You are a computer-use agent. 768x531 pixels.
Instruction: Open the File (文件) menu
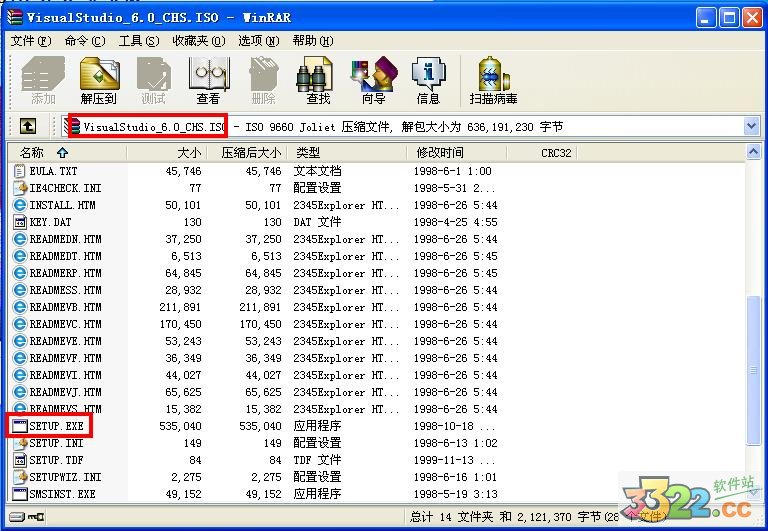(31, 41)
